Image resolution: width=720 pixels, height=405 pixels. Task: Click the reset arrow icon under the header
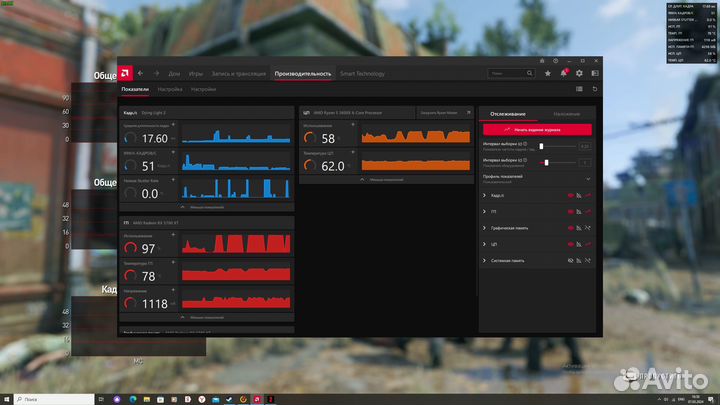(595, 89)
